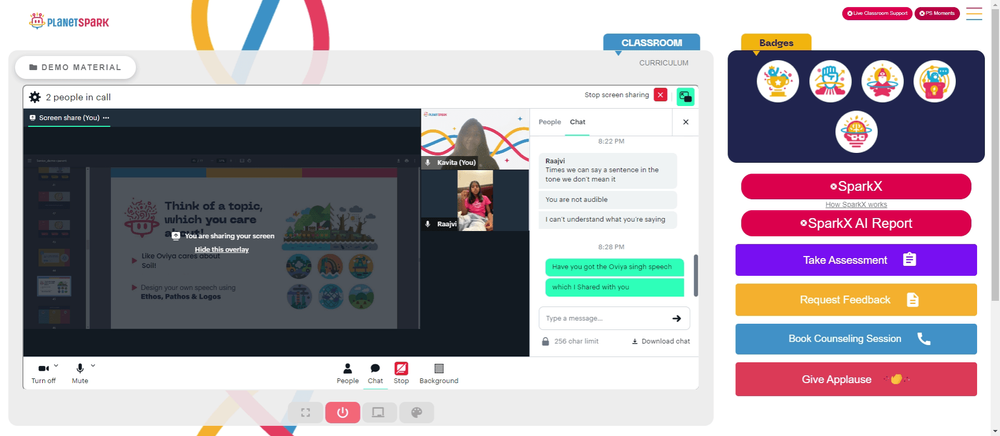This screenshot has height=436, width=1000.
Task: Click the SparkX button
Action: coord(856,187)
